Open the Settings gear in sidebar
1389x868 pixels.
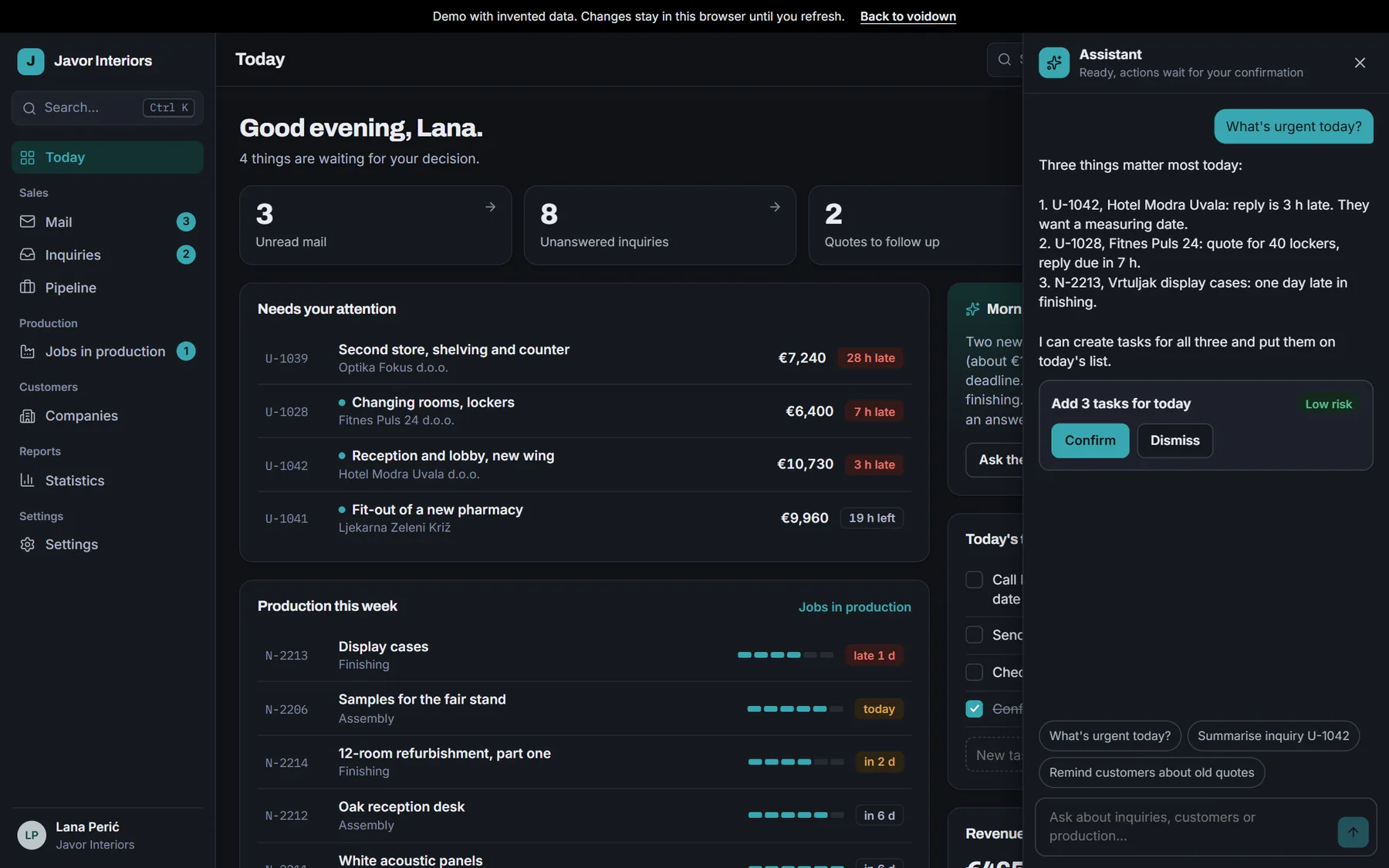click(28, 545)
